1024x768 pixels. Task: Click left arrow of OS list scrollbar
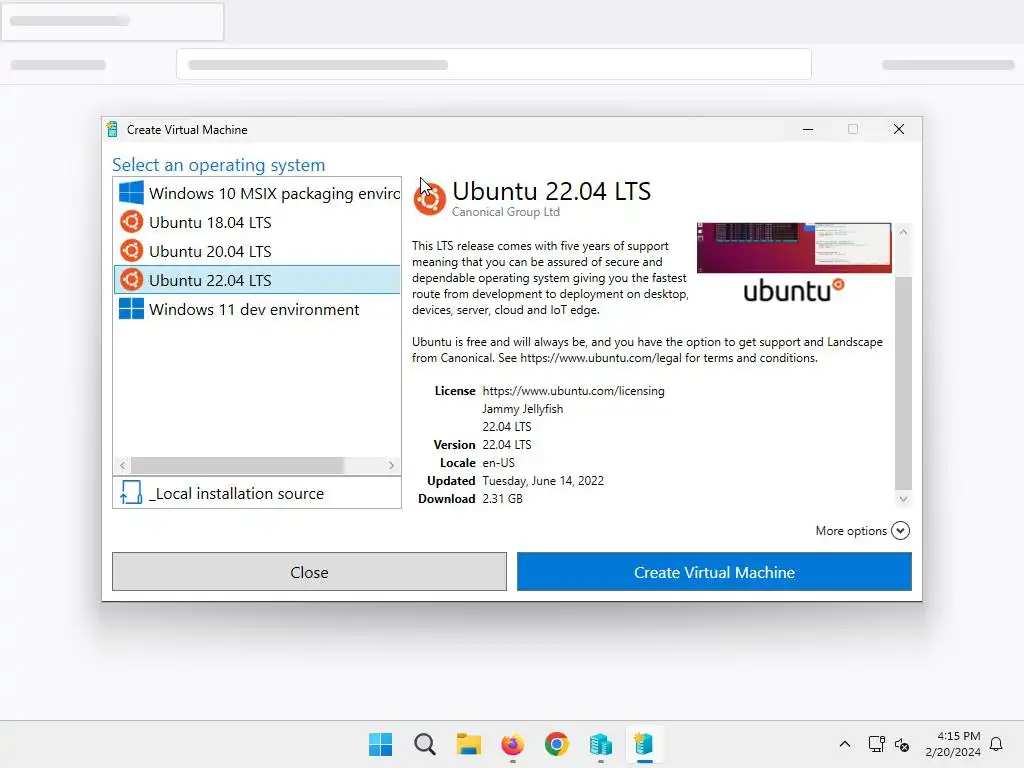pyautogui.click(x=122, y=465)
